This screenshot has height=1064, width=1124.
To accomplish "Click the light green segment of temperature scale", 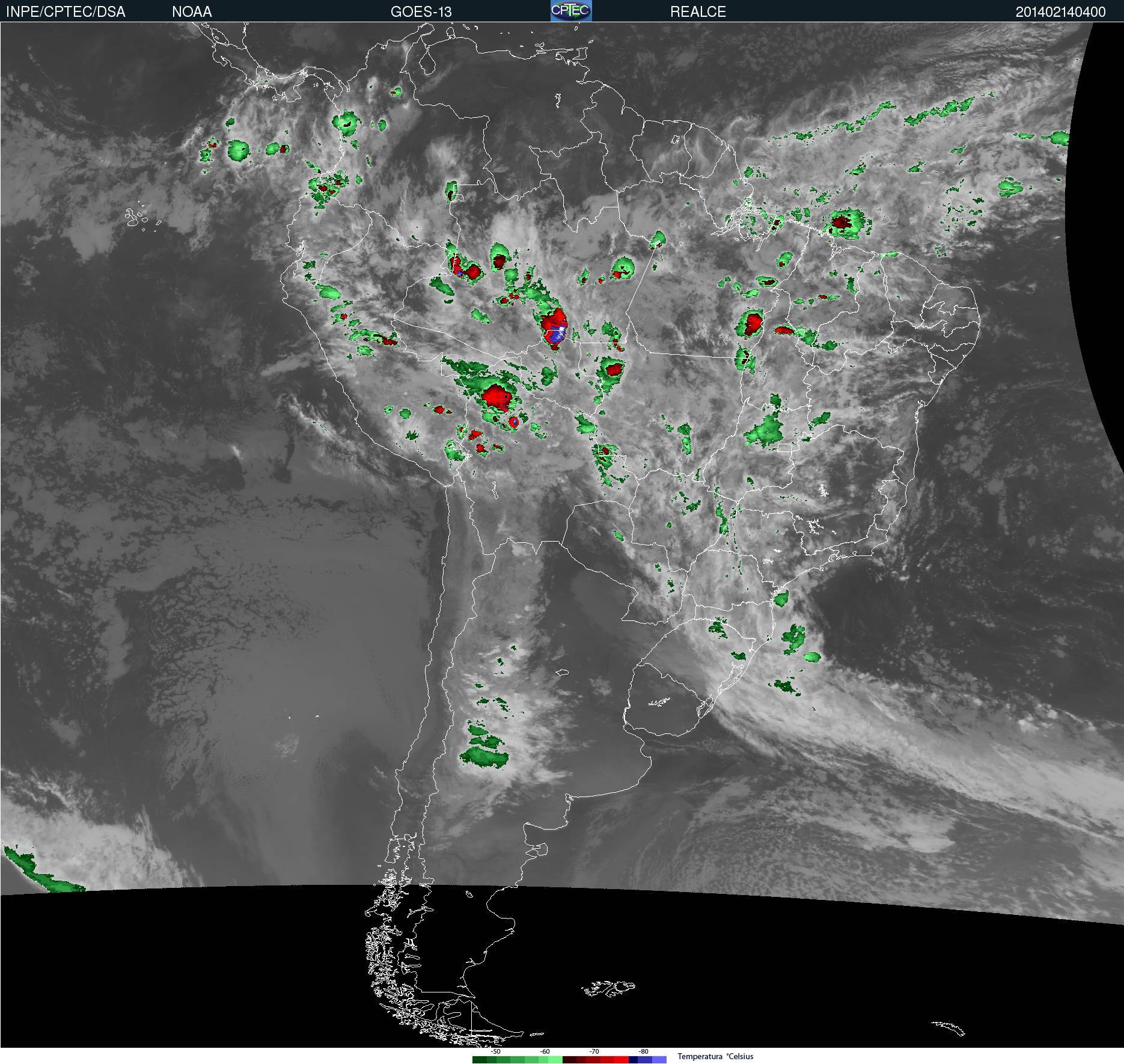I will 555,1059.
